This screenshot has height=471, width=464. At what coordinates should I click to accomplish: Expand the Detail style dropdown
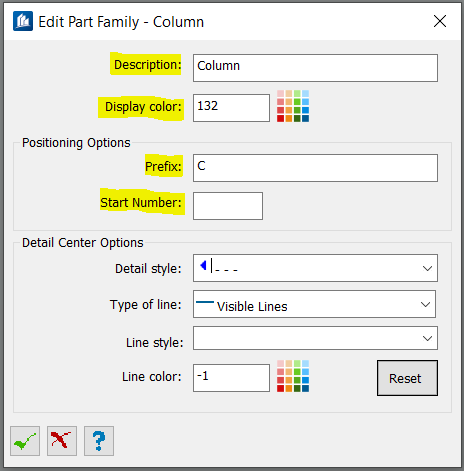pos(315,268)
